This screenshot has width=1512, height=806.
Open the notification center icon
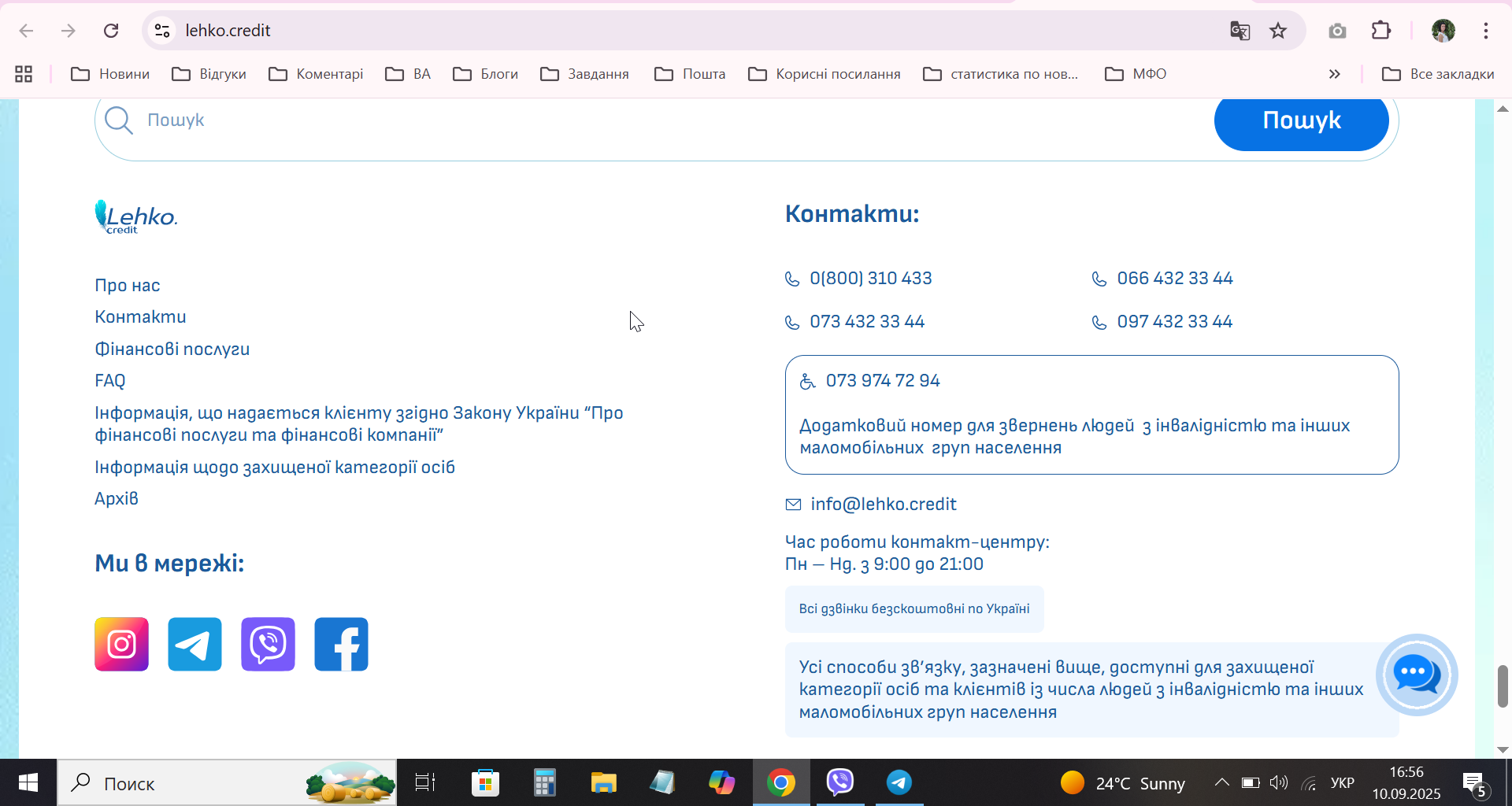[x=1474, y=783]
